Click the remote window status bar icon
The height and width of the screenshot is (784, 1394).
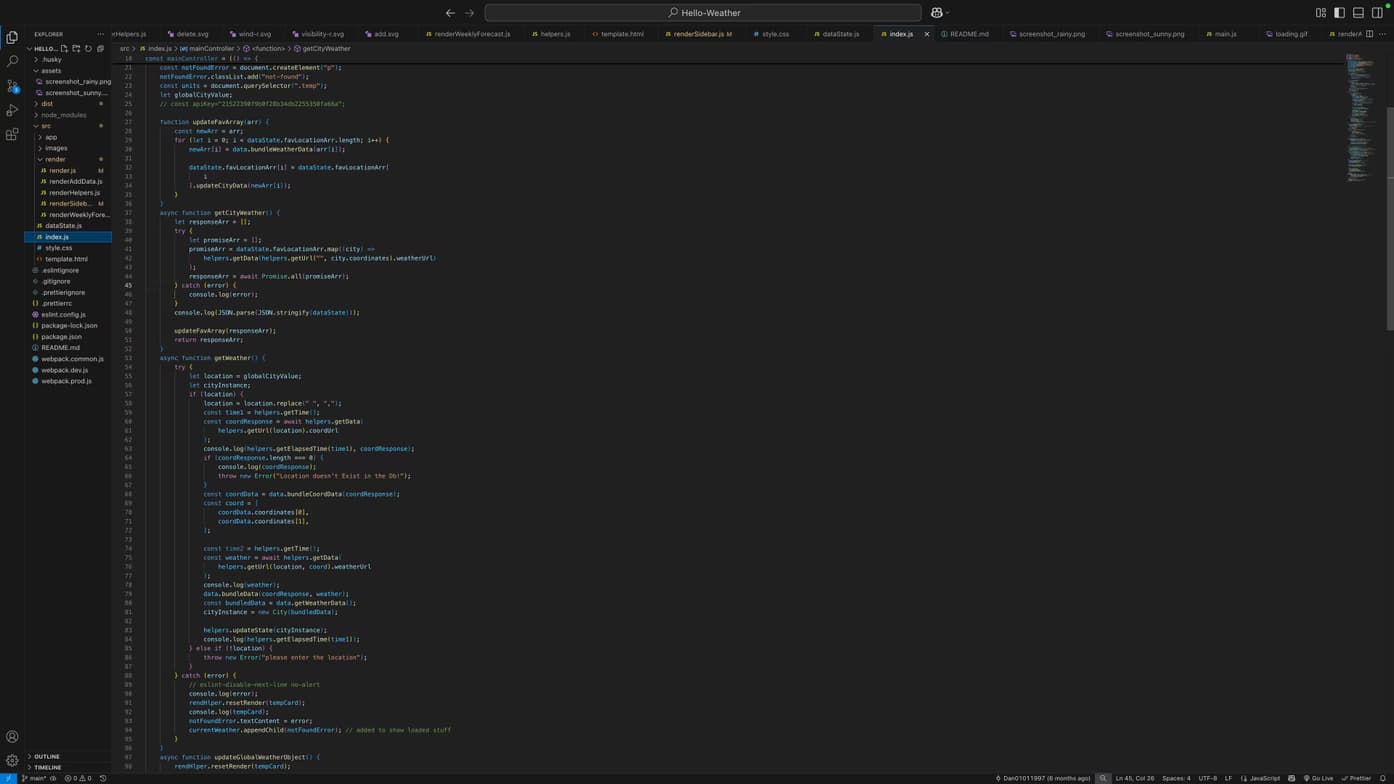tap(8, 778)
